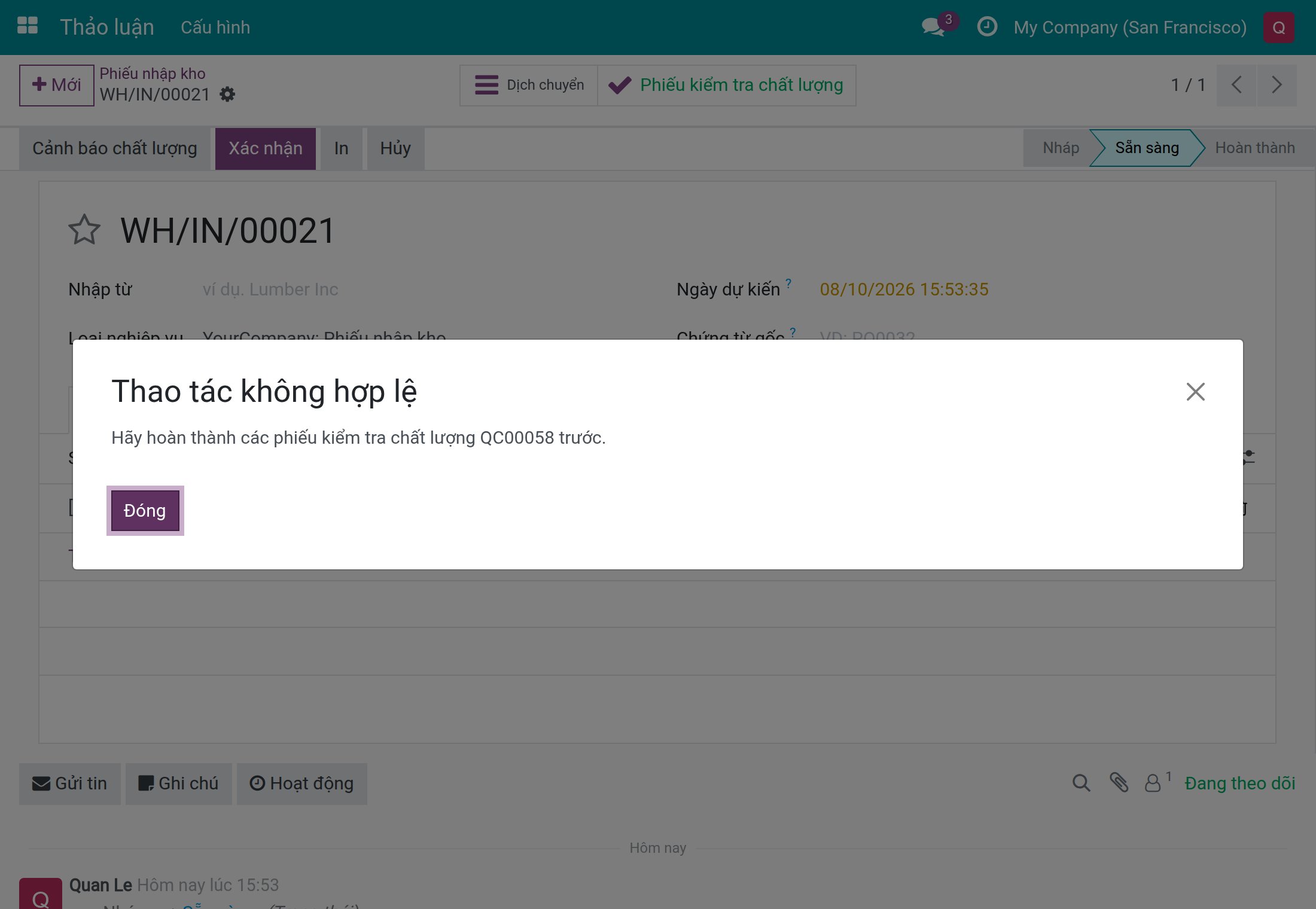This screenshot has height=909, width=1316.
Task: Select the Hoàn thành status stage
Action: tap(1255, 148)
